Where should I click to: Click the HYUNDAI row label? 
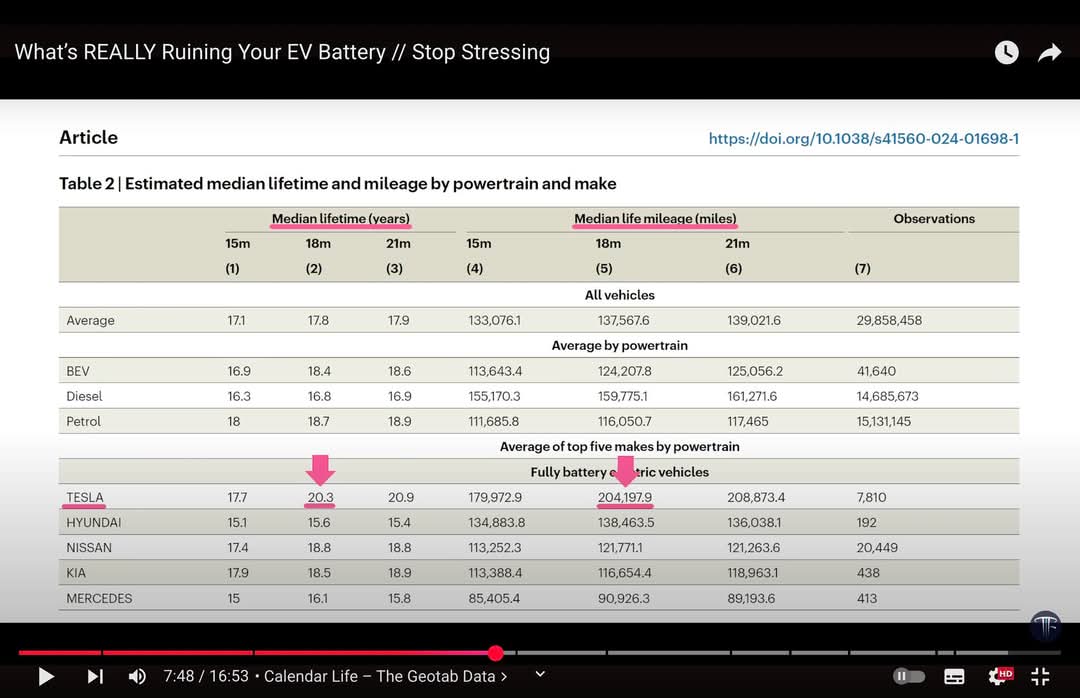pyautogui.click(x=94, y=522)
